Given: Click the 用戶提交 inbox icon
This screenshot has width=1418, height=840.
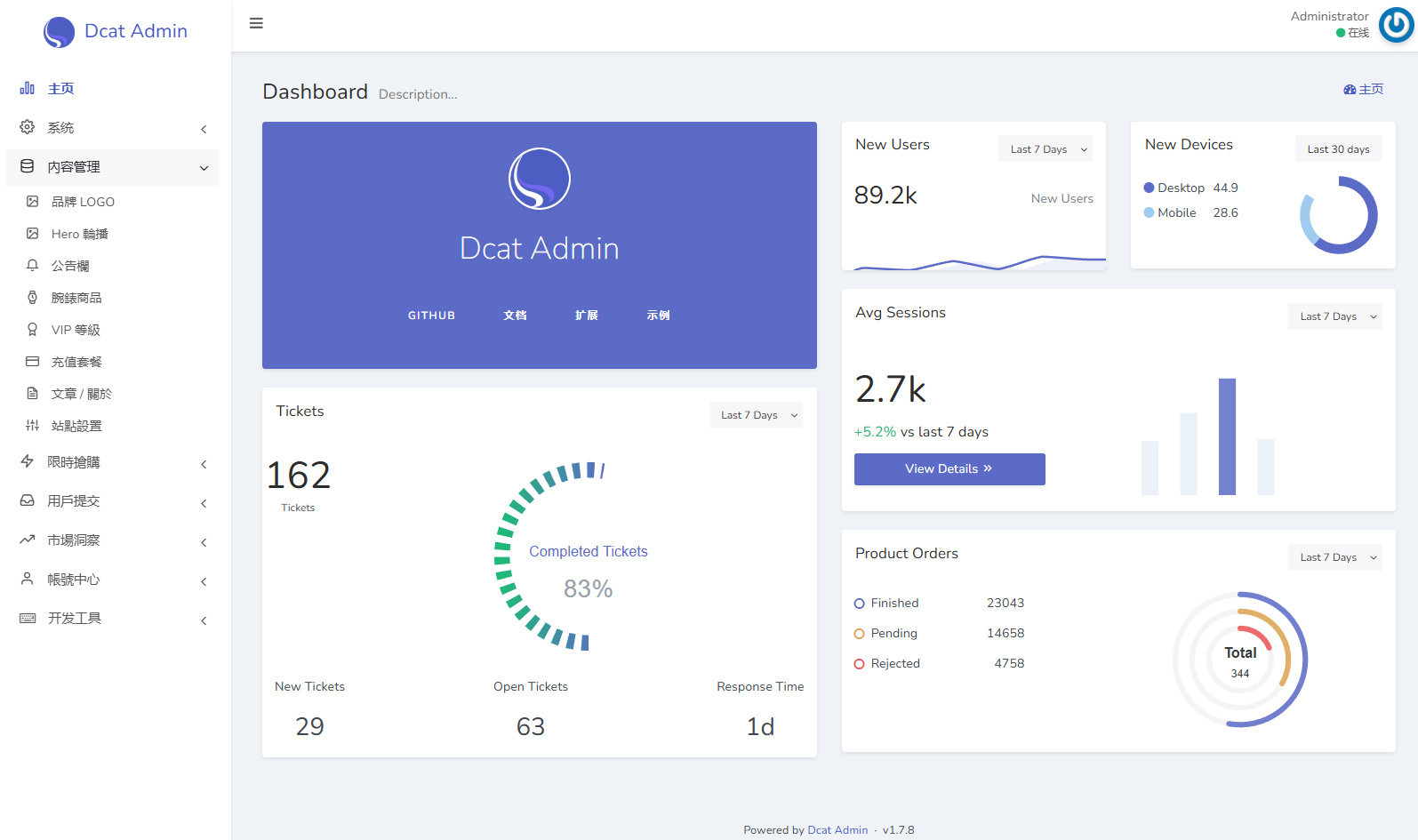Looking at the screenshot, I should [28, 500].
